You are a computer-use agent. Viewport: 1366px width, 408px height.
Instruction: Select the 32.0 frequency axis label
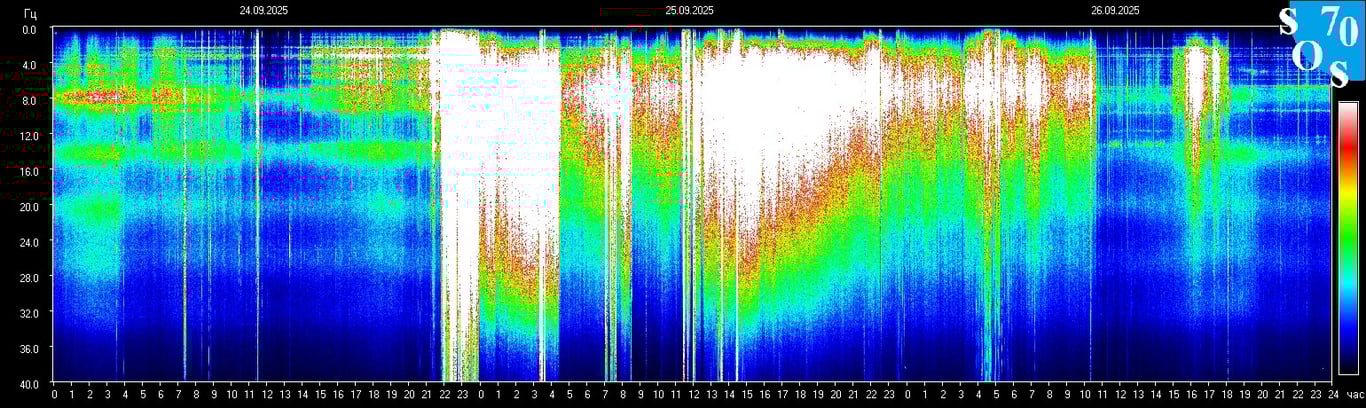click(30, 312)
